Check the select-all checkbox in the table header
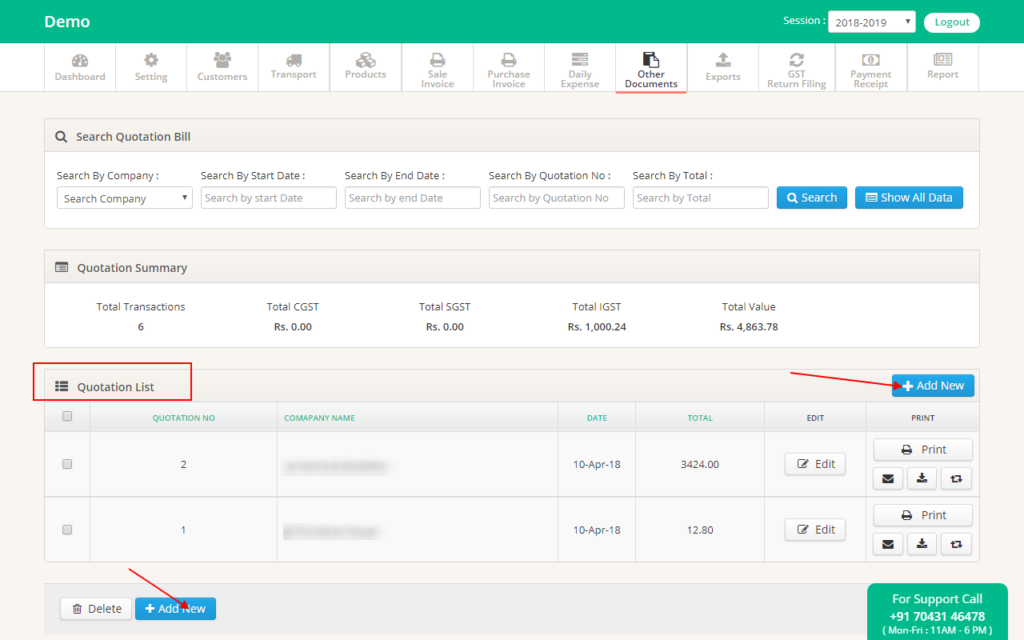The height and width of the screenshot is (640, 1024). point(67,416)
